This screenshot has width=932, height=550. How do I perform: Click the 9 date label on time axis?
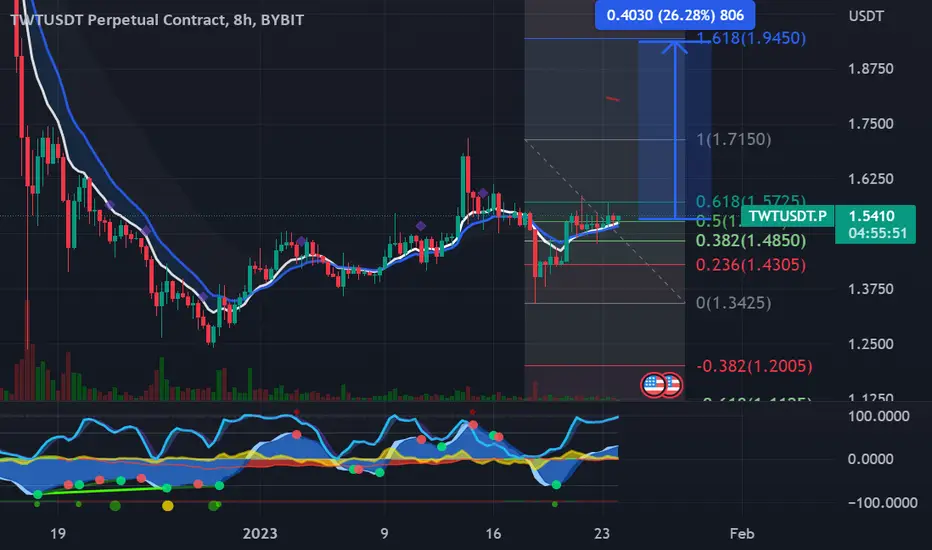click(x=384, y=533)
